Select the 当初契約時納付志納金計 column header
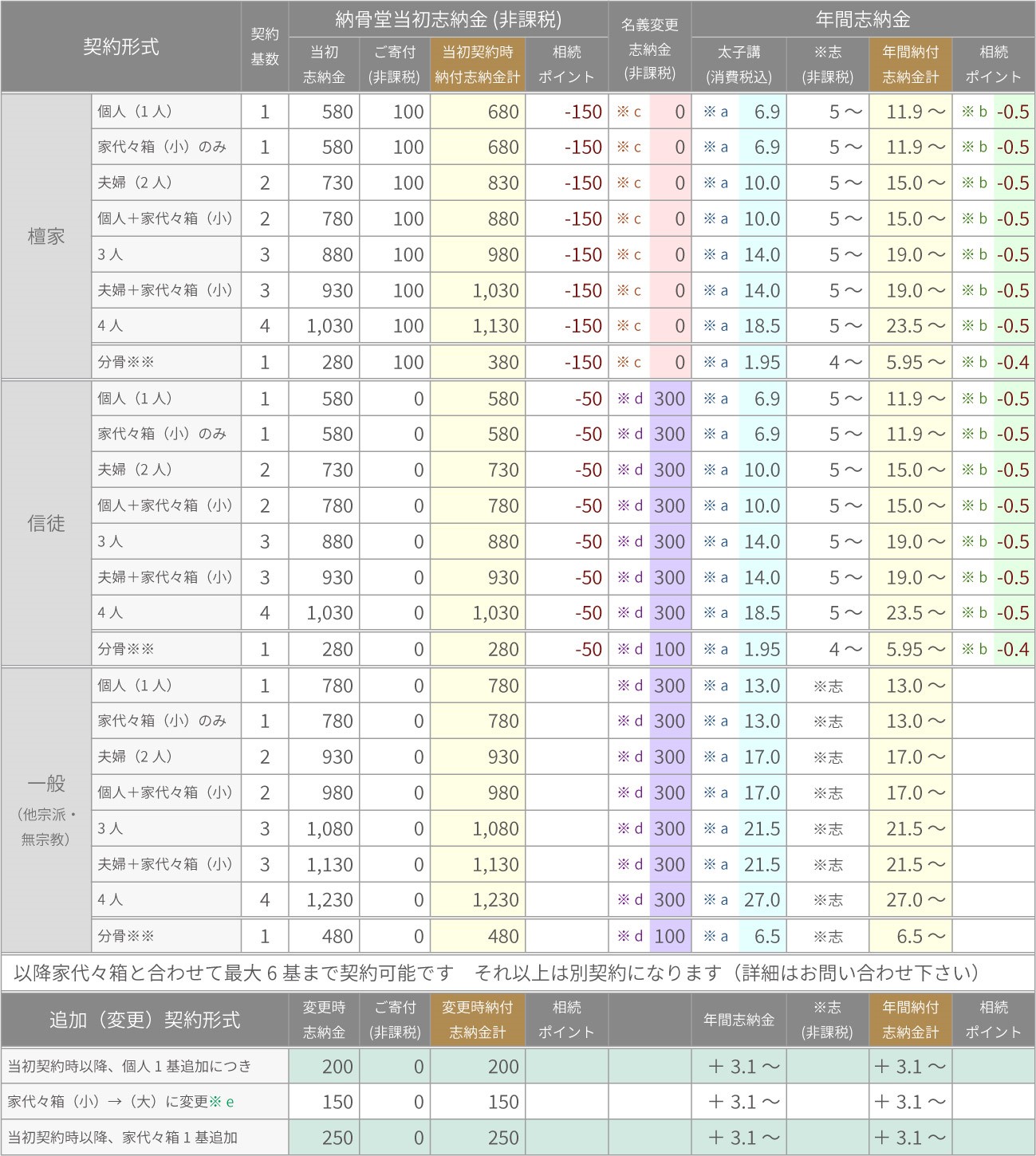Image resolution: width=1036 pixels, height=1156 pixels. pyautogui.click(x=478, y=65)
